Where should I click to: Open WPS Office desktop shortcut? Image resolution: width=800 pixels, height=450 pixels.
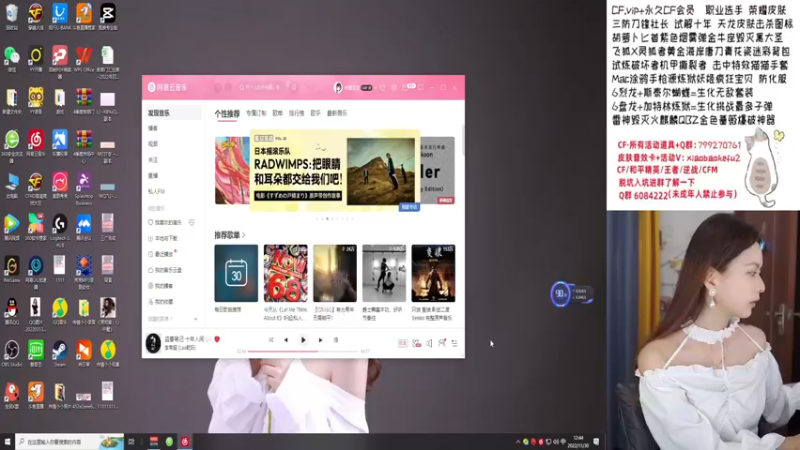84,58
